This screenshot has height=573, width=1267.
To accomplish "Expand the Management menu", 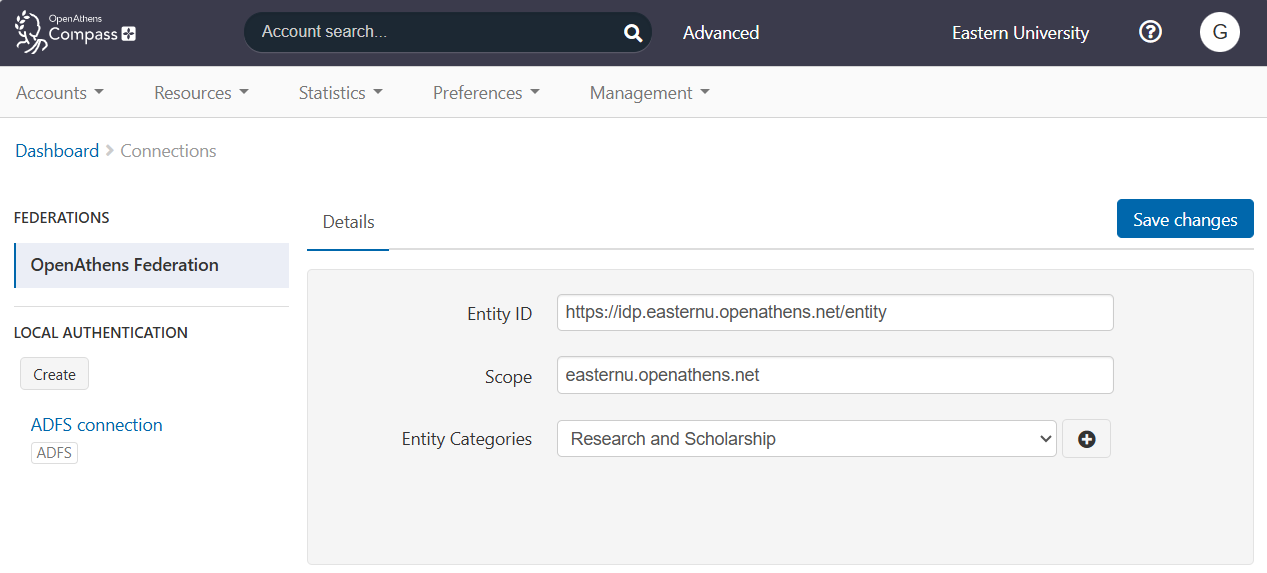I will tap(650, 93).
